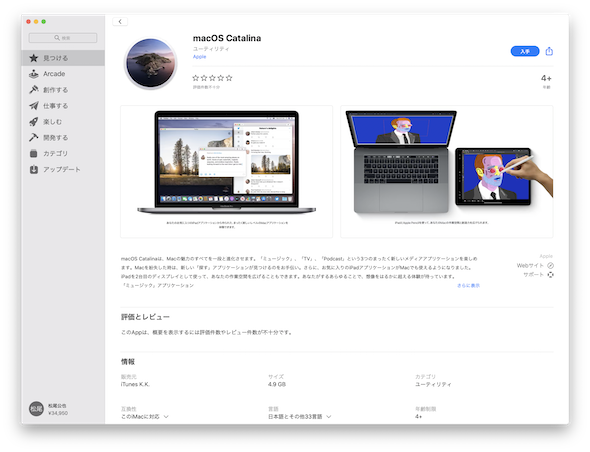The image size is (590, 452).
Task: Click the 4+ age rating at top
Action: [x=546, y=78]
